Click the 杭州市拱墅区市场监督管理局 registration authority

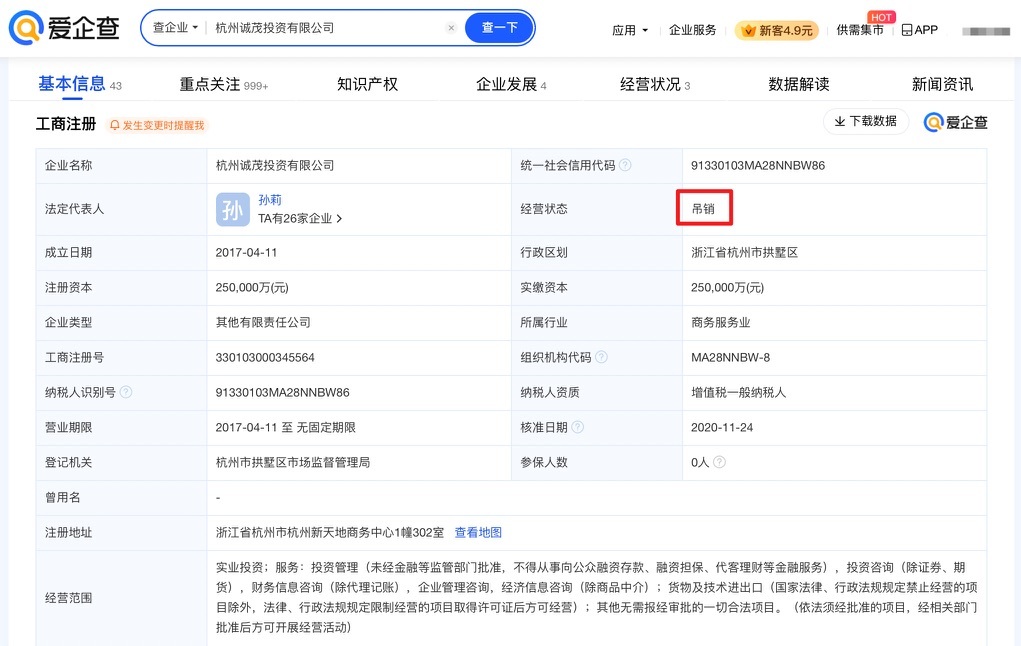pos(293,462)
